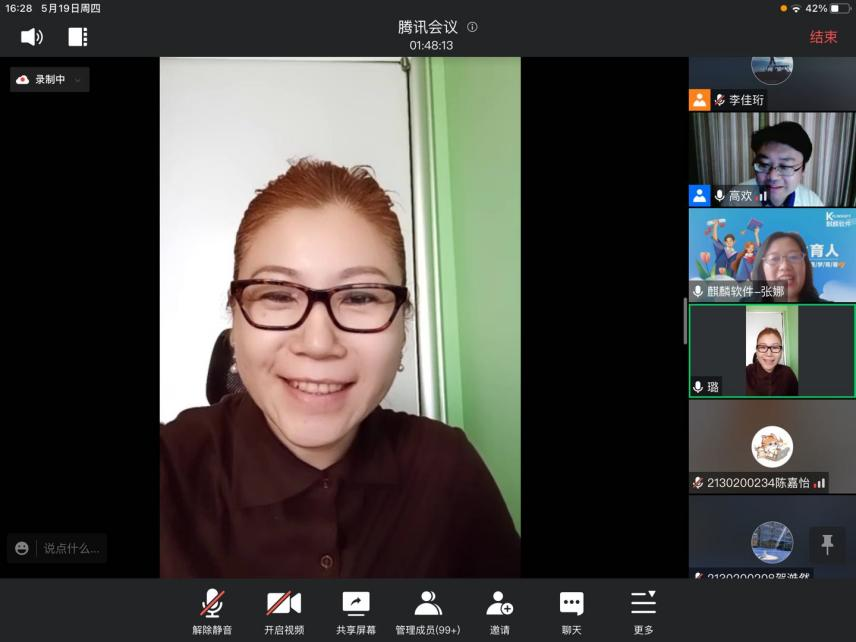Viewport: 856px width, 642px height.
Task: Click 陈嘉怡 cat avatar
Action: point(772,447)
